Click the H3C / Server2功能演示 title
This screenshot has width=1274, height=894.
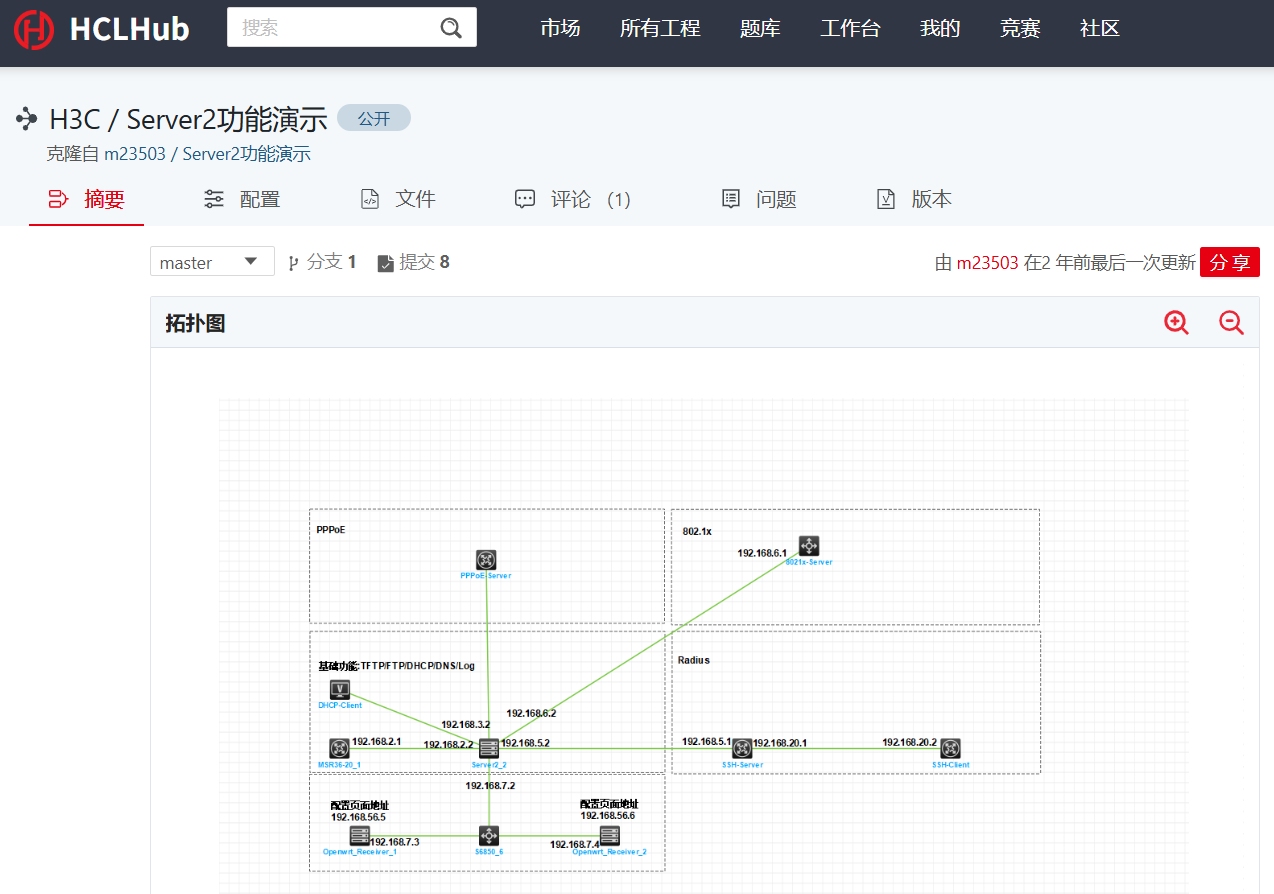188,120
